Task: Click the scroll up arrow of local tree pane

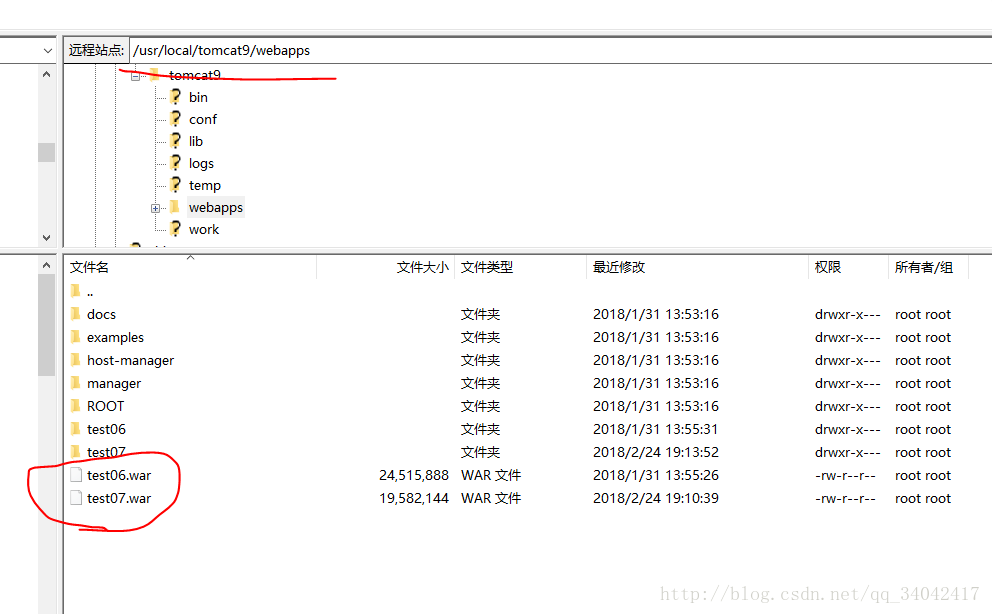Action: [x=46, y=74]
